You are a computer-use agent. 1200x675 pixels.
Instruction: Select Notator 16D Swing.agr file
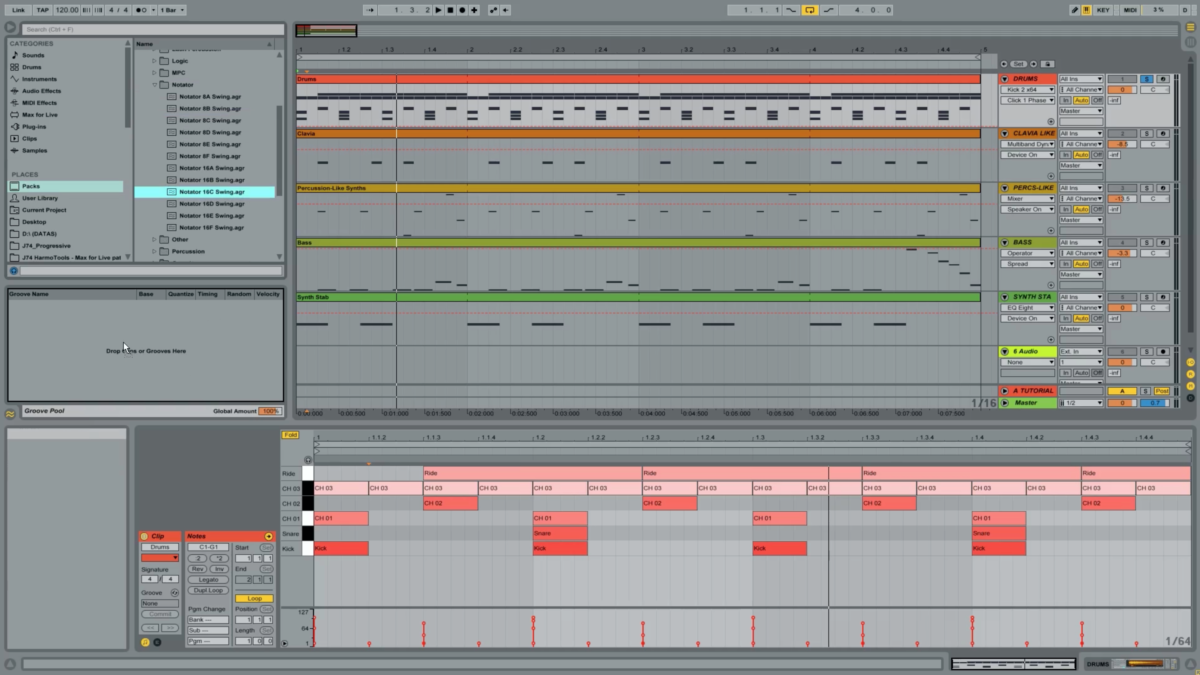coord(210,203)
